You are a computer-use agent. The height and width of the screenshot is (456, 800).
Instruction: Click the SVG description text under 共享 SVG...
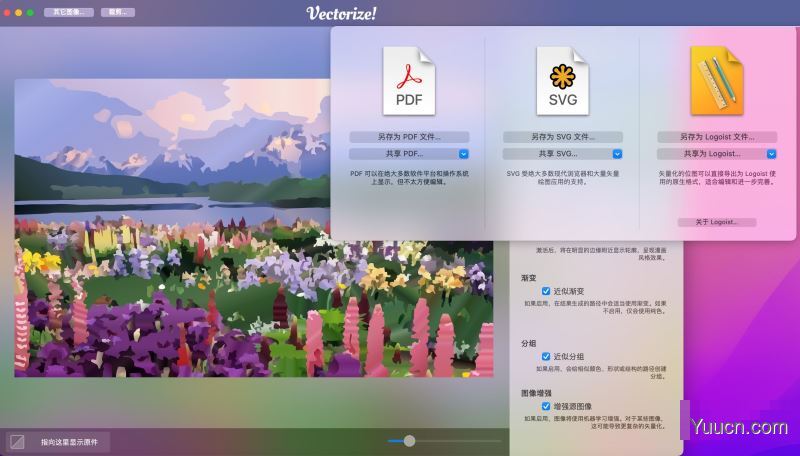click(x=563, y=178)
